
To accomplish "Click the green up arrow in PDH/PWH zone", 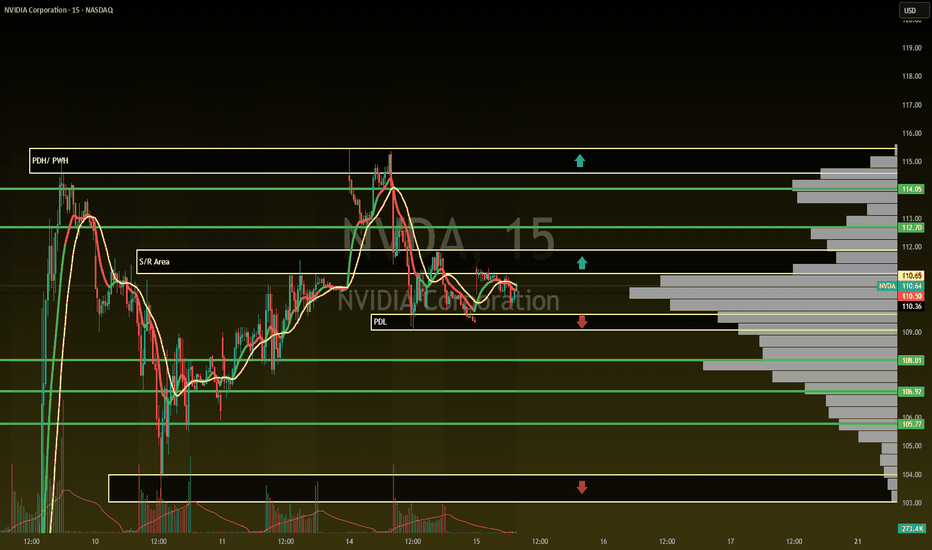I will pos(580,161).
